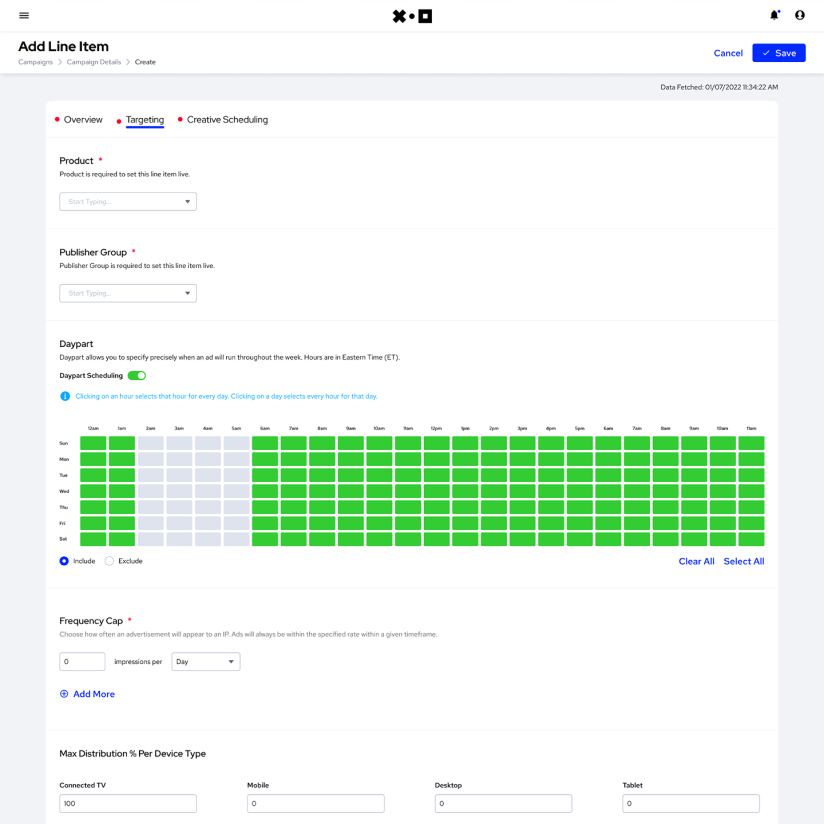The width and height of the screenshot is (824, 824).
Task: Expand the Publisher Group dropdown
Action: pos(128,293)
